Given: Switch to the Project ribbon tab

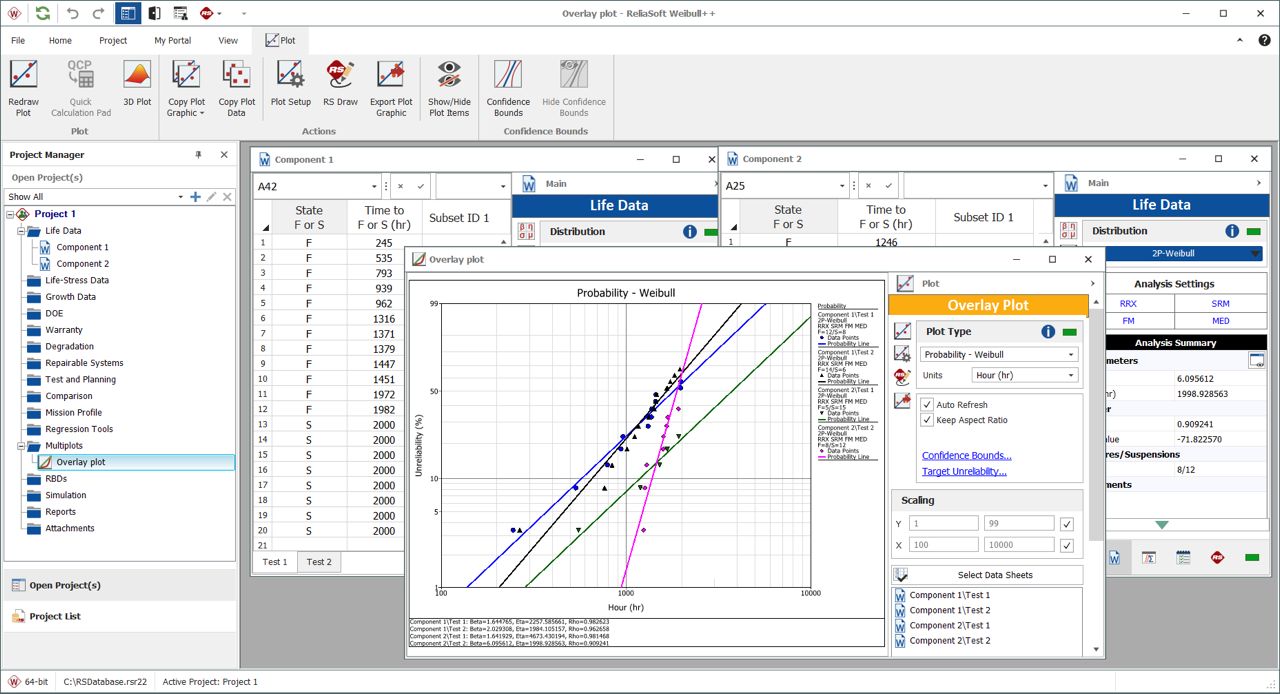Looking at the screenshot, I should pos(113,41).
